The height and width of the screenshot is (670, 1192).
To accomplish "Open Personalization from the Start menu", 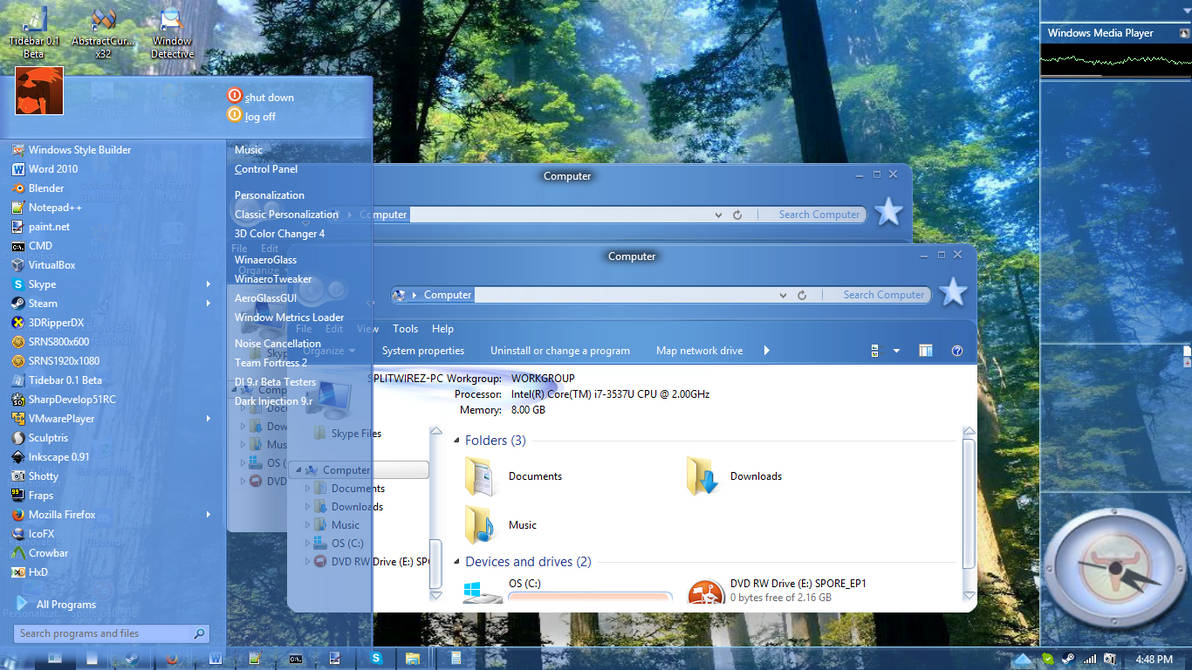I will click(x=269, y=195).
